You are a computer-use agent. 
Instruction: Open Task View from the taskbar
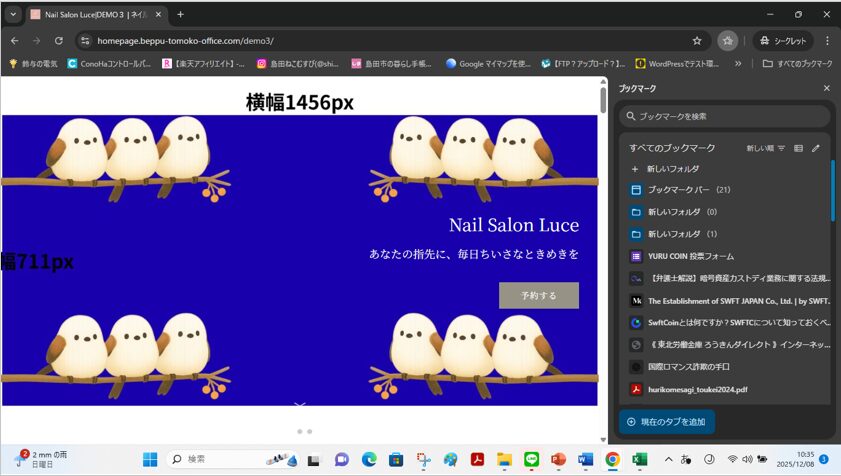[x=314, y=460]
